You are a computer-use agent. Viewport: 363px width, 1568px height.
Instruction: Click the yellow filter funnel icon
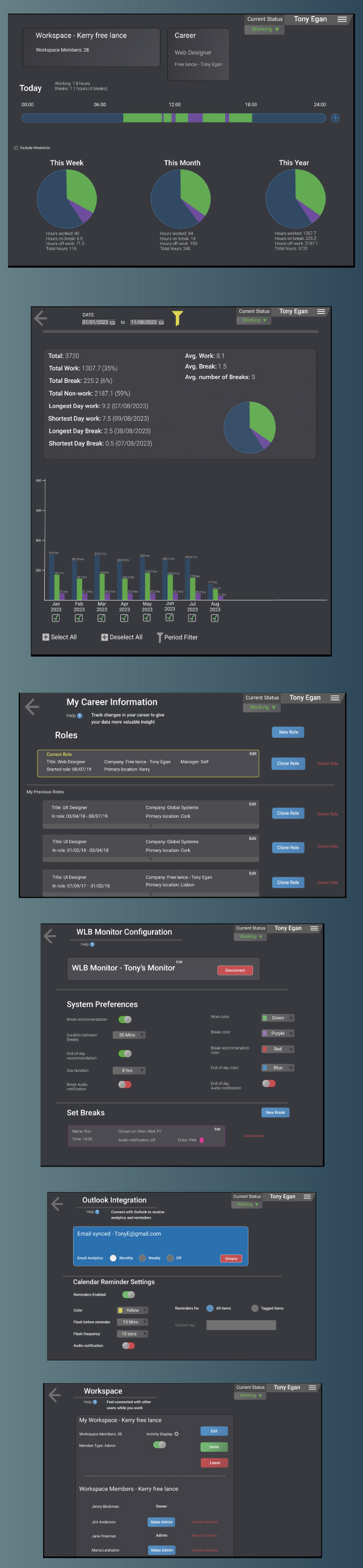coord(176,318)
